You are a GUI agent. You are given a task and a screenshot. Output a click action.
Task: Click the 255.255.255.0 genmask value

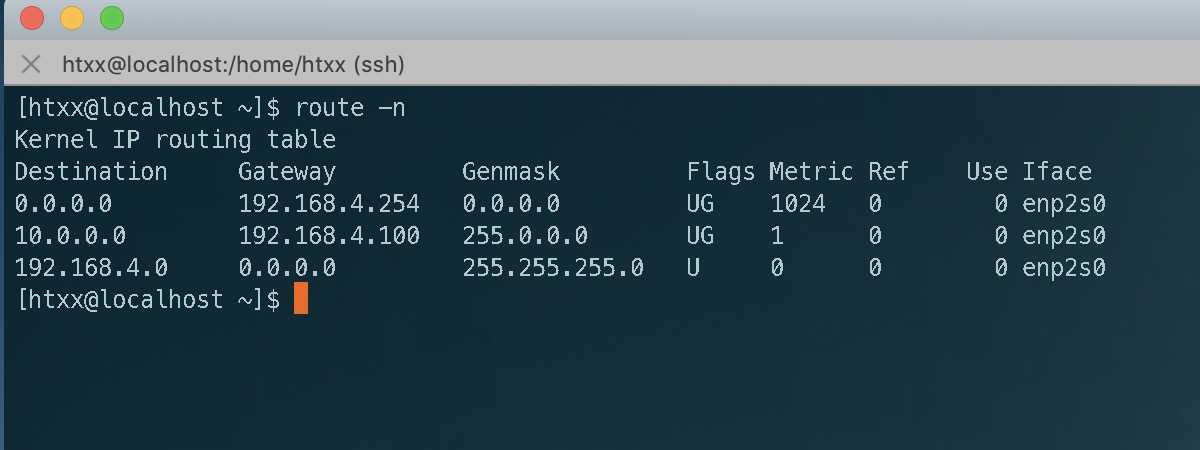[553, 268]
